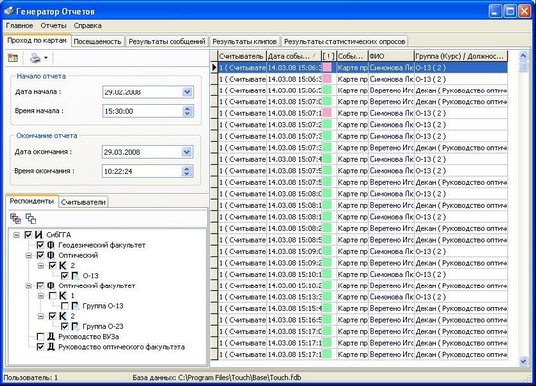The width and height of the screenshot is (536, 386).
Task: Select the Проход по картам tab
Action: click(37, 40)
